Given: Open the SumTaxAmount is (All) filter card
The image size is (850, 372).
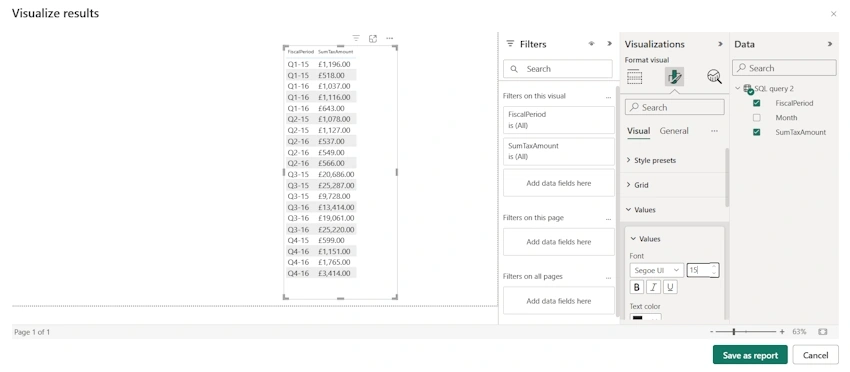Looking at the screenshot, I should (x=558, y=151).
